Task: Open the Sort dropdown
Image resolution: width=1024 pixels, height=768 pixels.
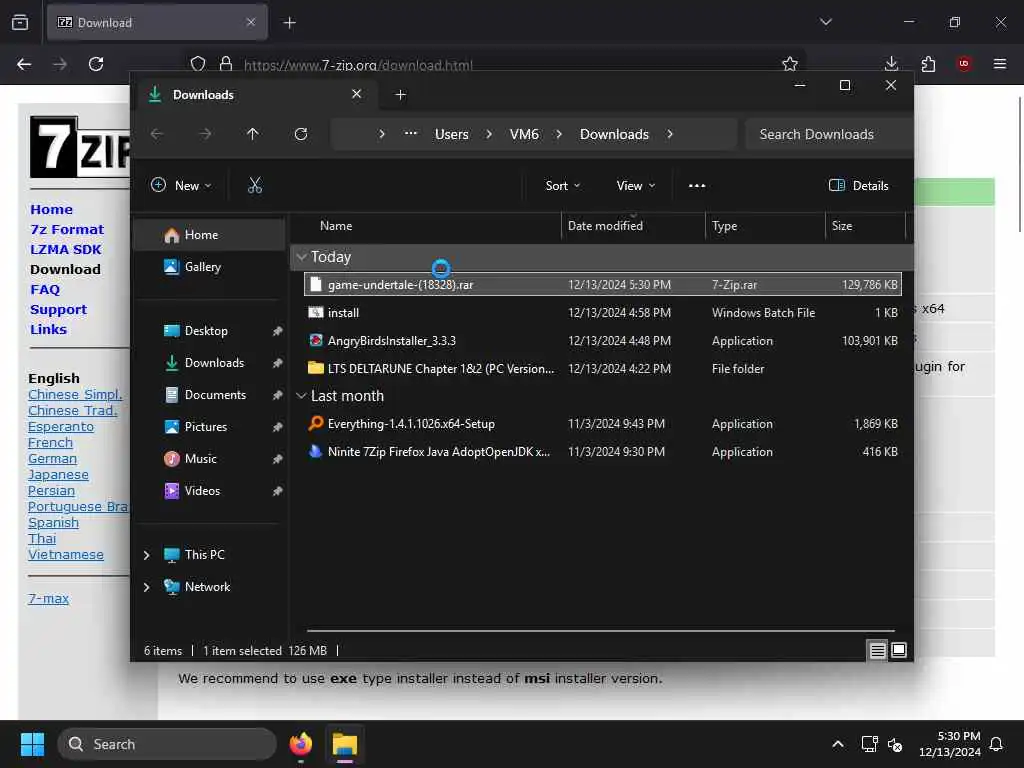Action: 562,185
